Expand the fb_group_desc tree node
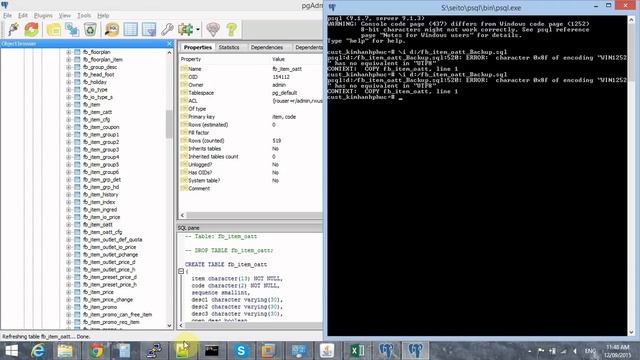The height and width of the screenshot is (360, 640). pos(69,67)
